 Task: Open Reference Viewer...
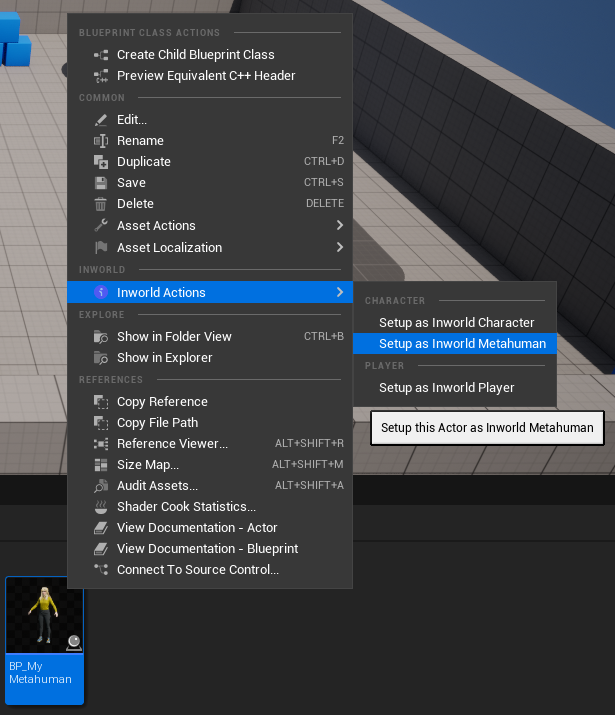210,443
